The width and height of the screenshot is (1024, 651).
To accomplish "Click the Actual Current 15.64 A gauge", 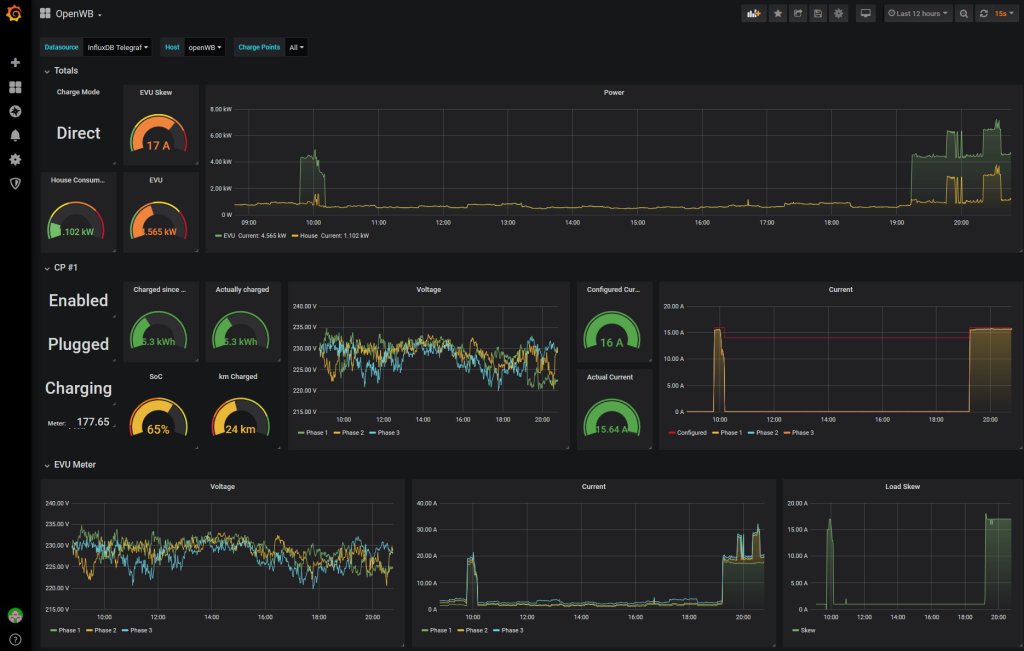I will coord(612,417).
